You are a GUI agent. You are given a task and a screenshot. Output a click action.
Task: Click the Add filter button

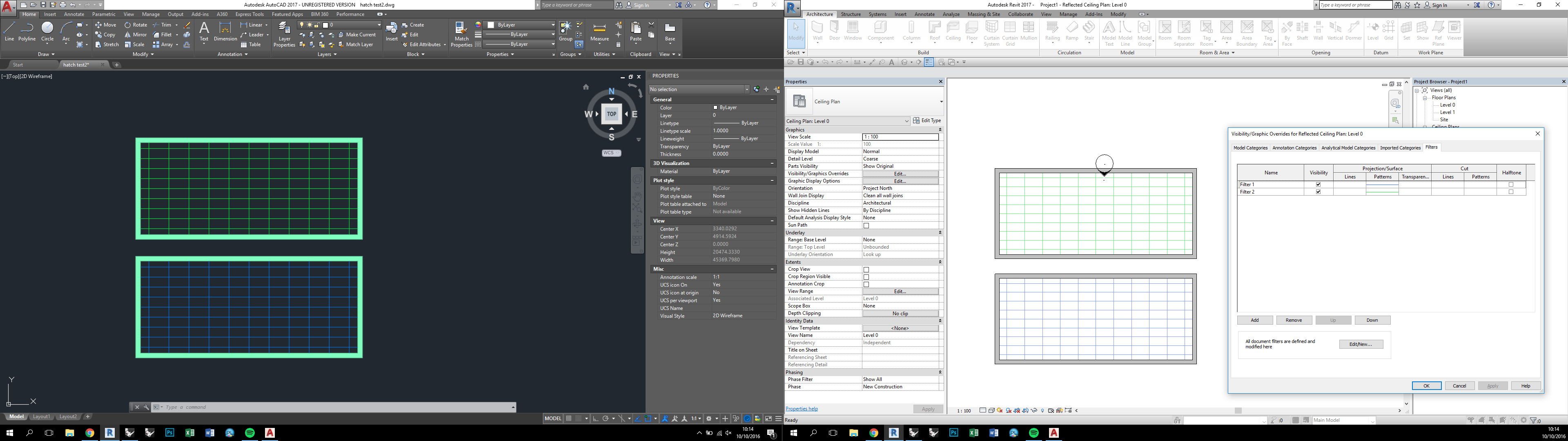[1254, 321]
